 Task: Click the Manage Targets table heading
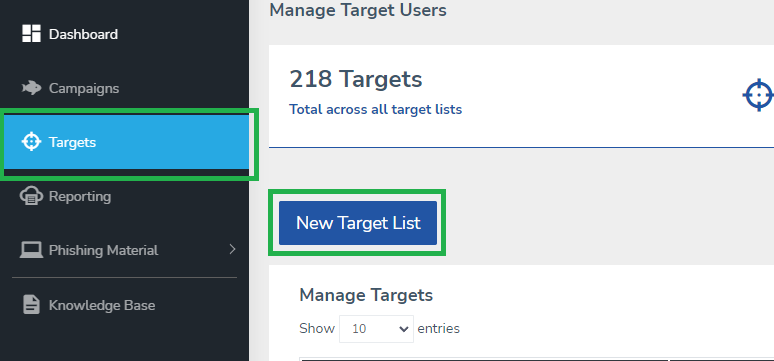coord(366,295)
